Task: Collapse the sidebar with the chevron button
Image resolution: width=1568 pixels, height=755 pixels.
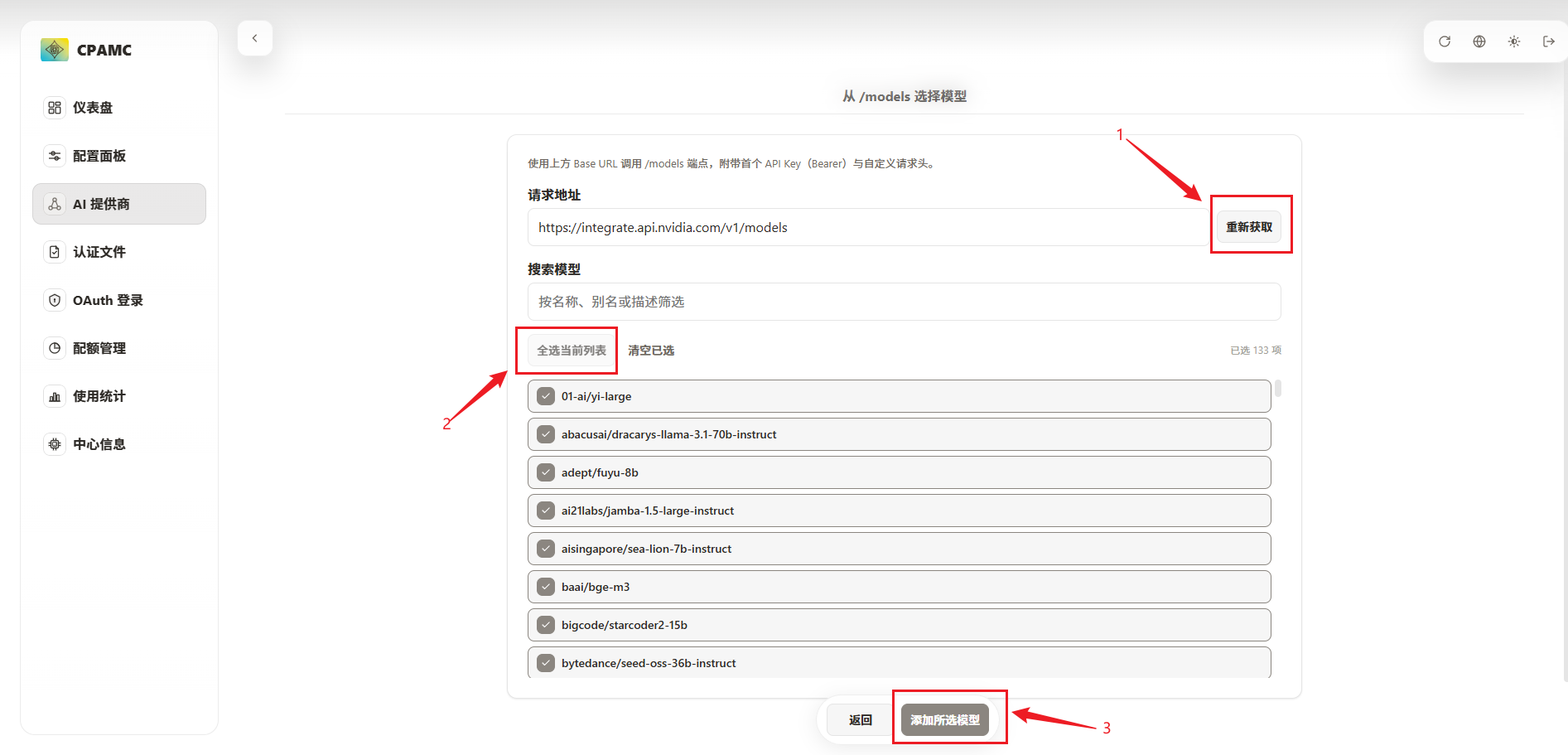Action: (x=255, y=38)
